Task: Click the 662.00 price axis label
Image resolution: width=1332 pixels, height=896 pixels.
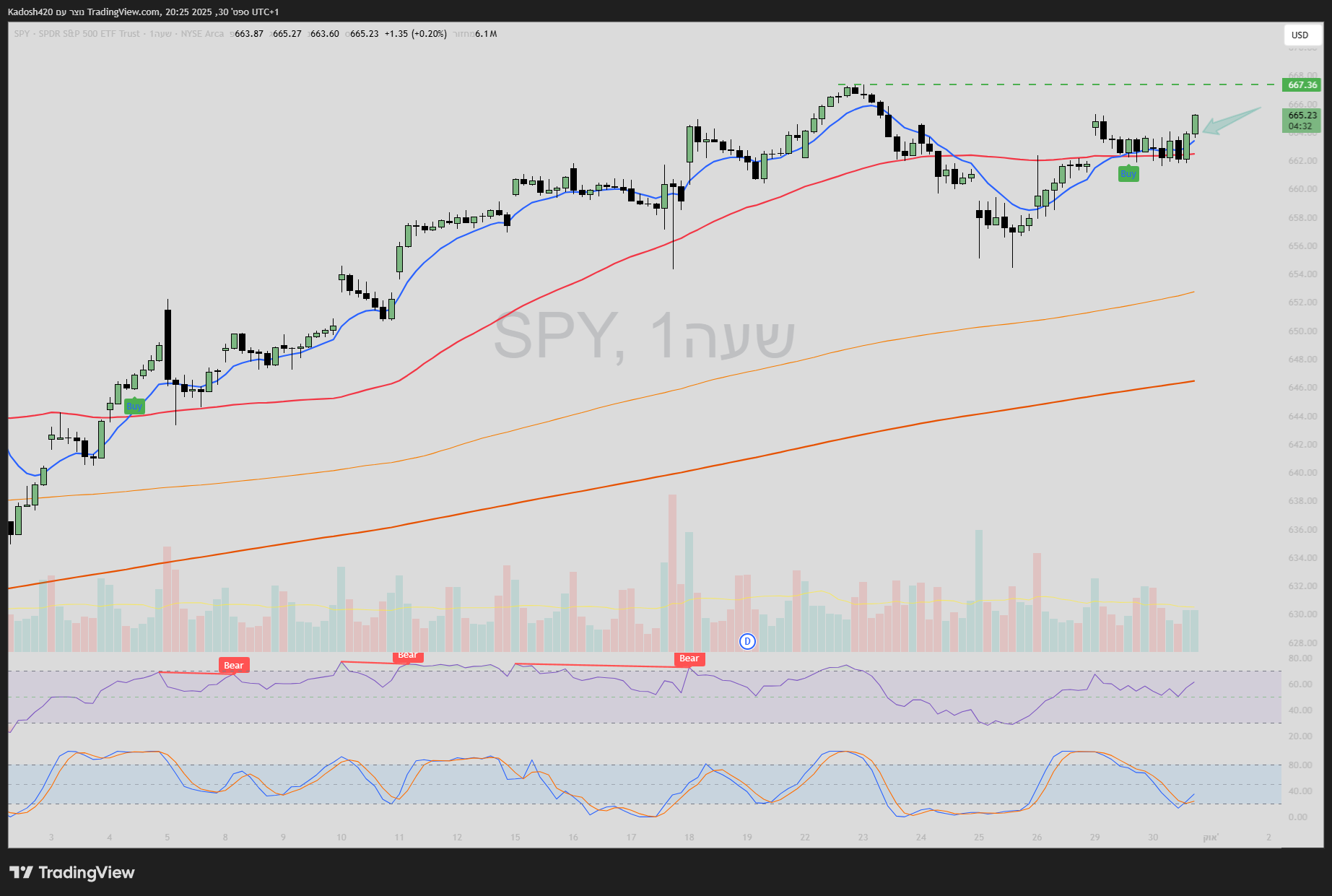Action: [x=1302, y=160]
